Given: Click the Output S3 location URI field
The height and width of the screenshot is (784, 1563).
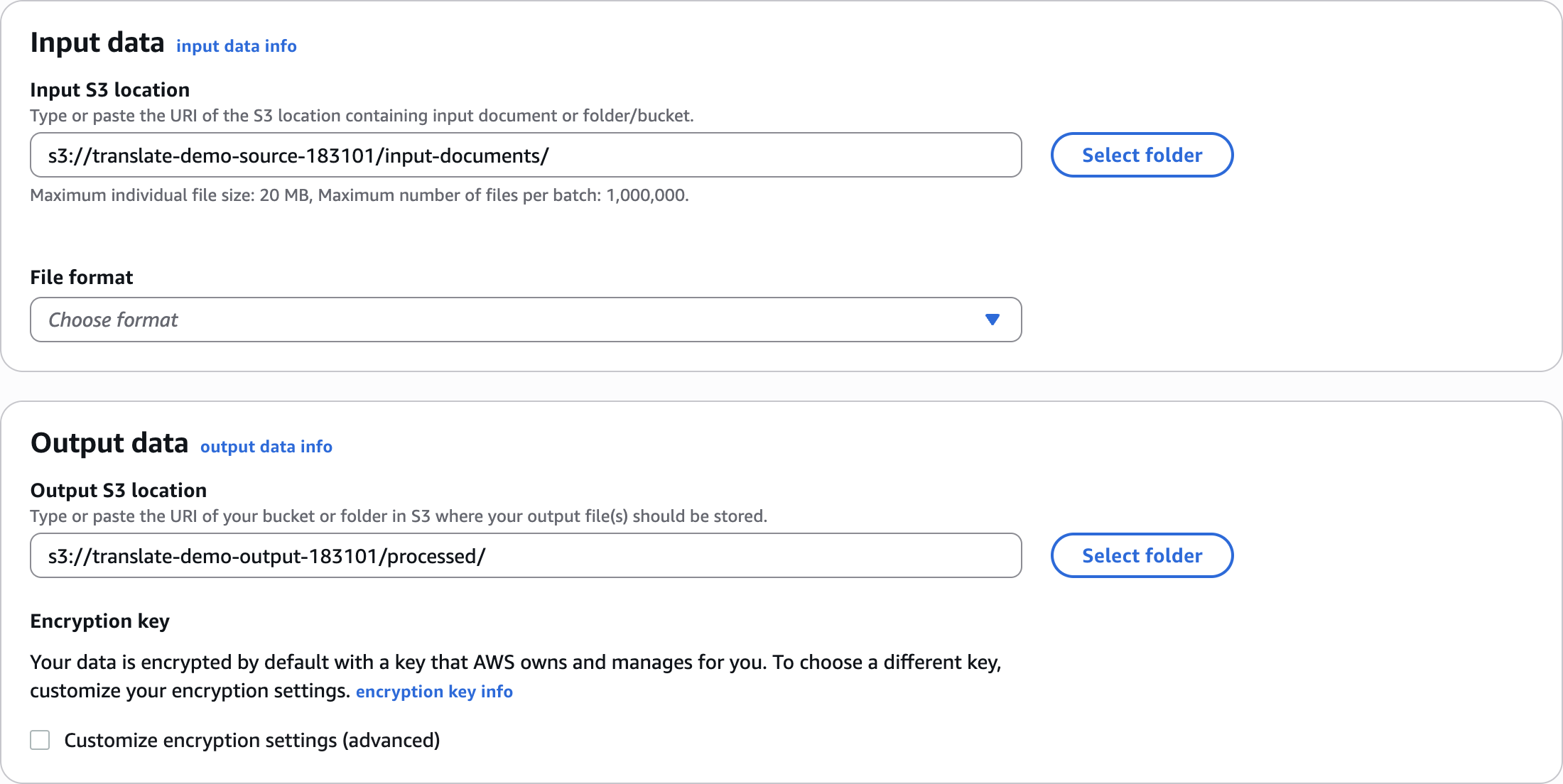Looking at the screenshot, I should tap(526, 556).
